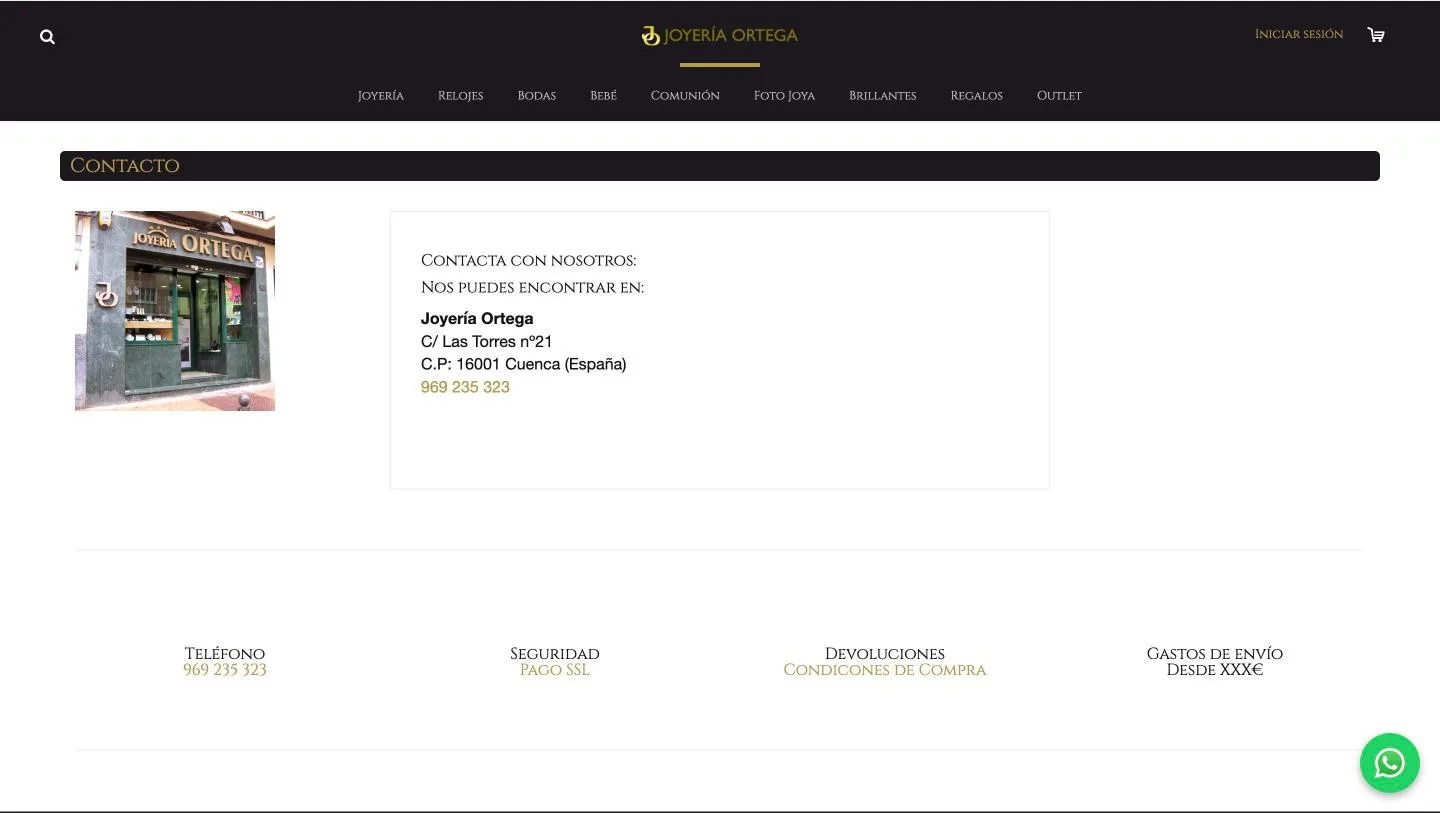Image resolution: width=1440 pixels, height=813 pixels.
Task: Call the phone number in contact box
Action: coord(465,387)
